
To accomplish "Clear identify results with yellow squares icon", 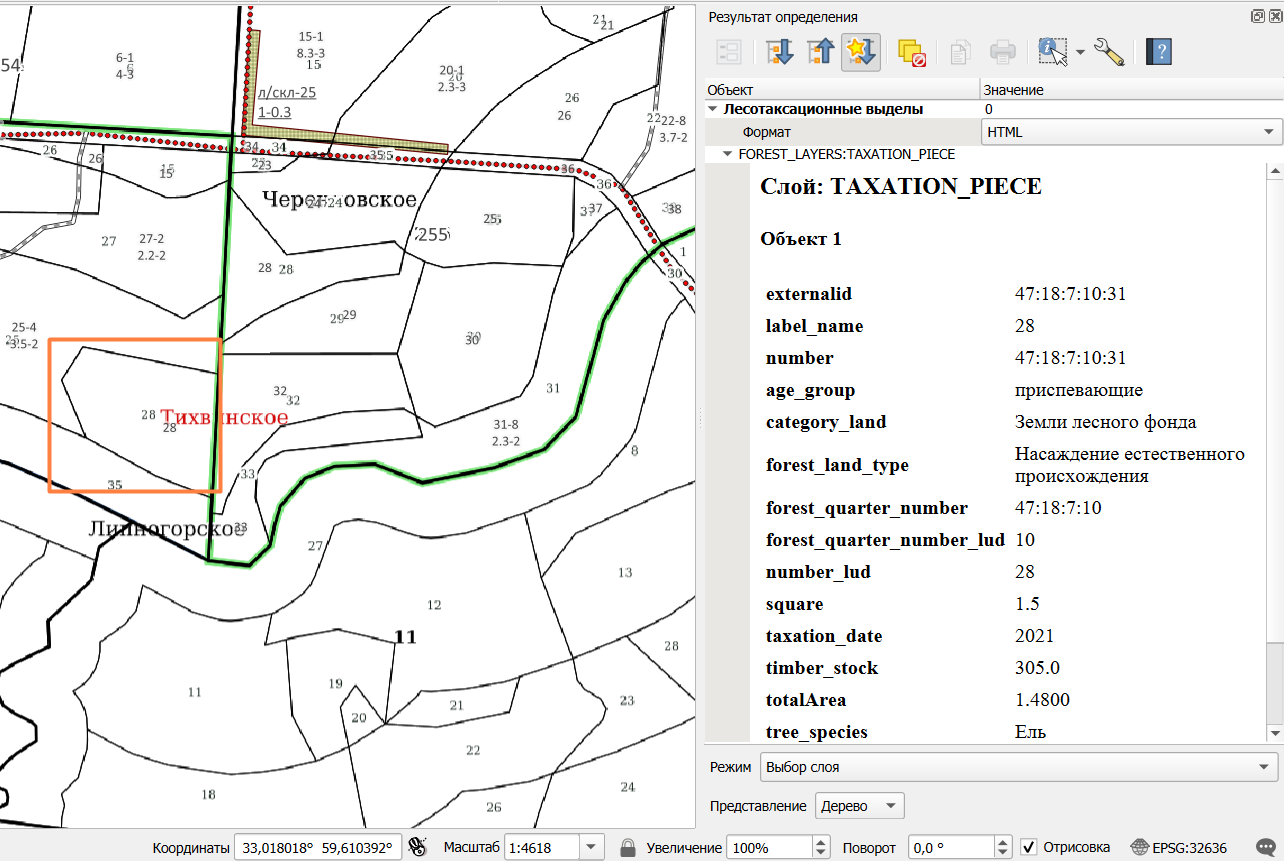I will click(912, 52).
